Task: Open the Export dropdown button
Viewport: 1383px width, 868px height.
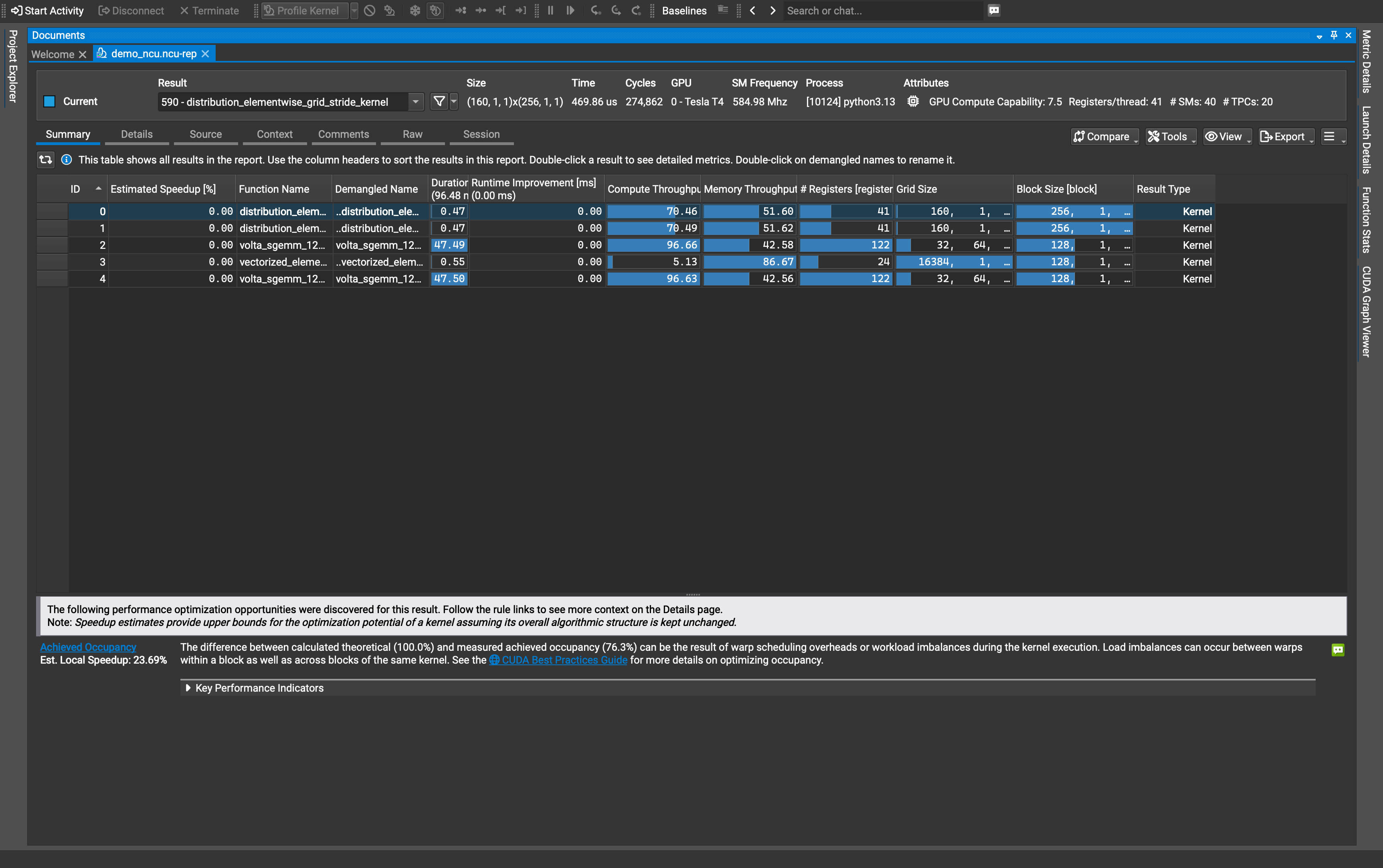Action: [1286, 137]
